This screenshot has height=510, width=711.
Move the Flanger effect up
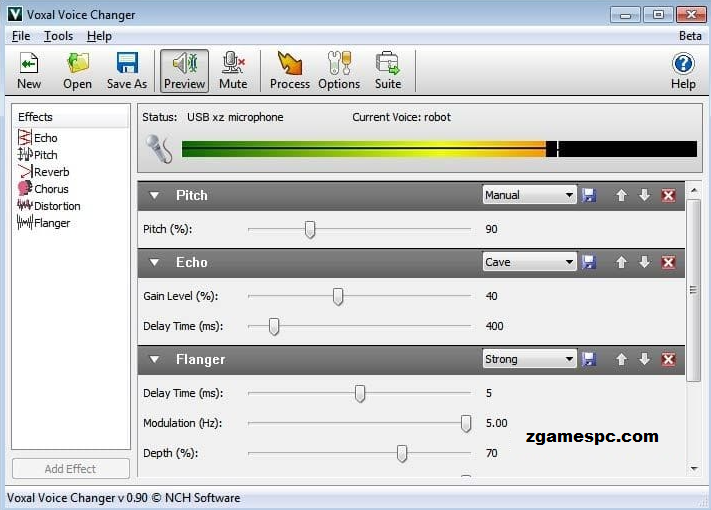pos(621,359)
